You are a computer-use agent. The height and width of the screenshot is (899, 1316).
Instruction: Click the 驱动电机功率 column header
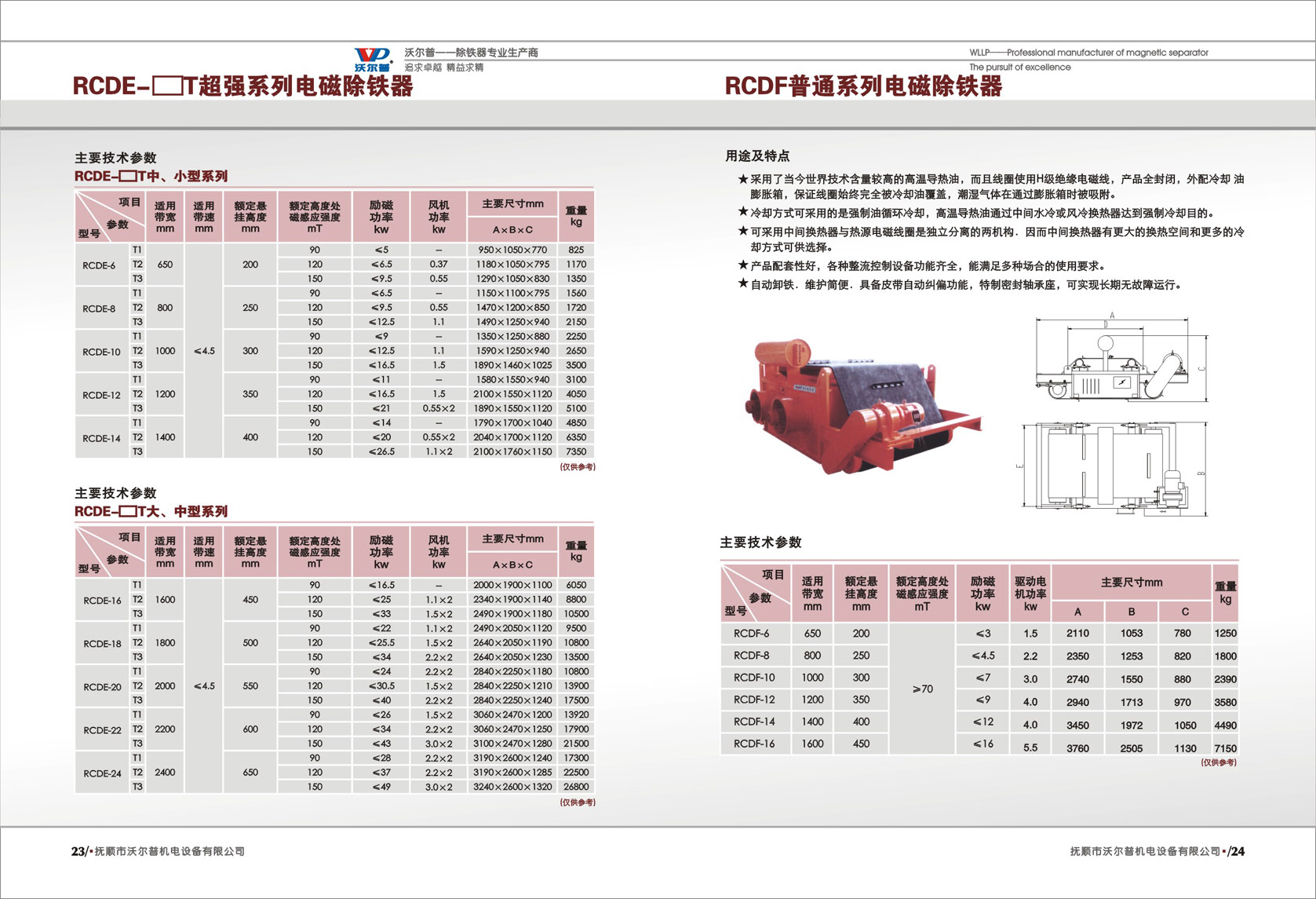[x=1030, y=594]
